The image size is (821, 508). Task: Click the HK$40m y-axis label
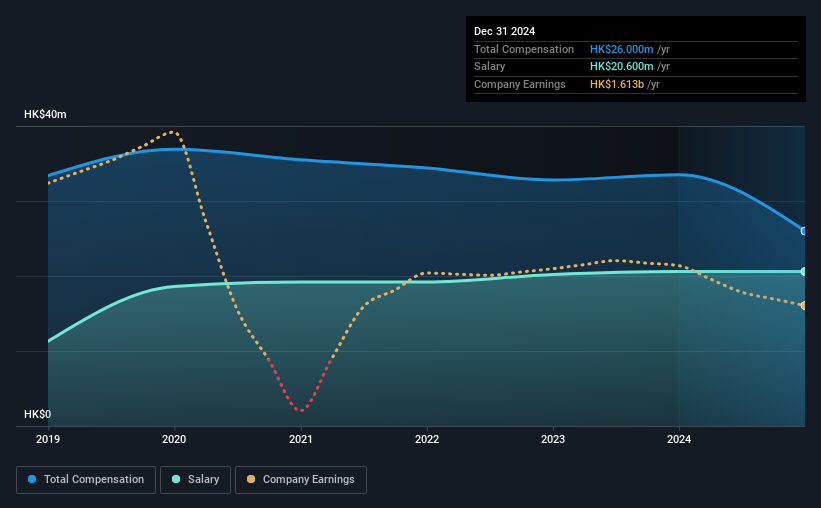click(45, 114)
